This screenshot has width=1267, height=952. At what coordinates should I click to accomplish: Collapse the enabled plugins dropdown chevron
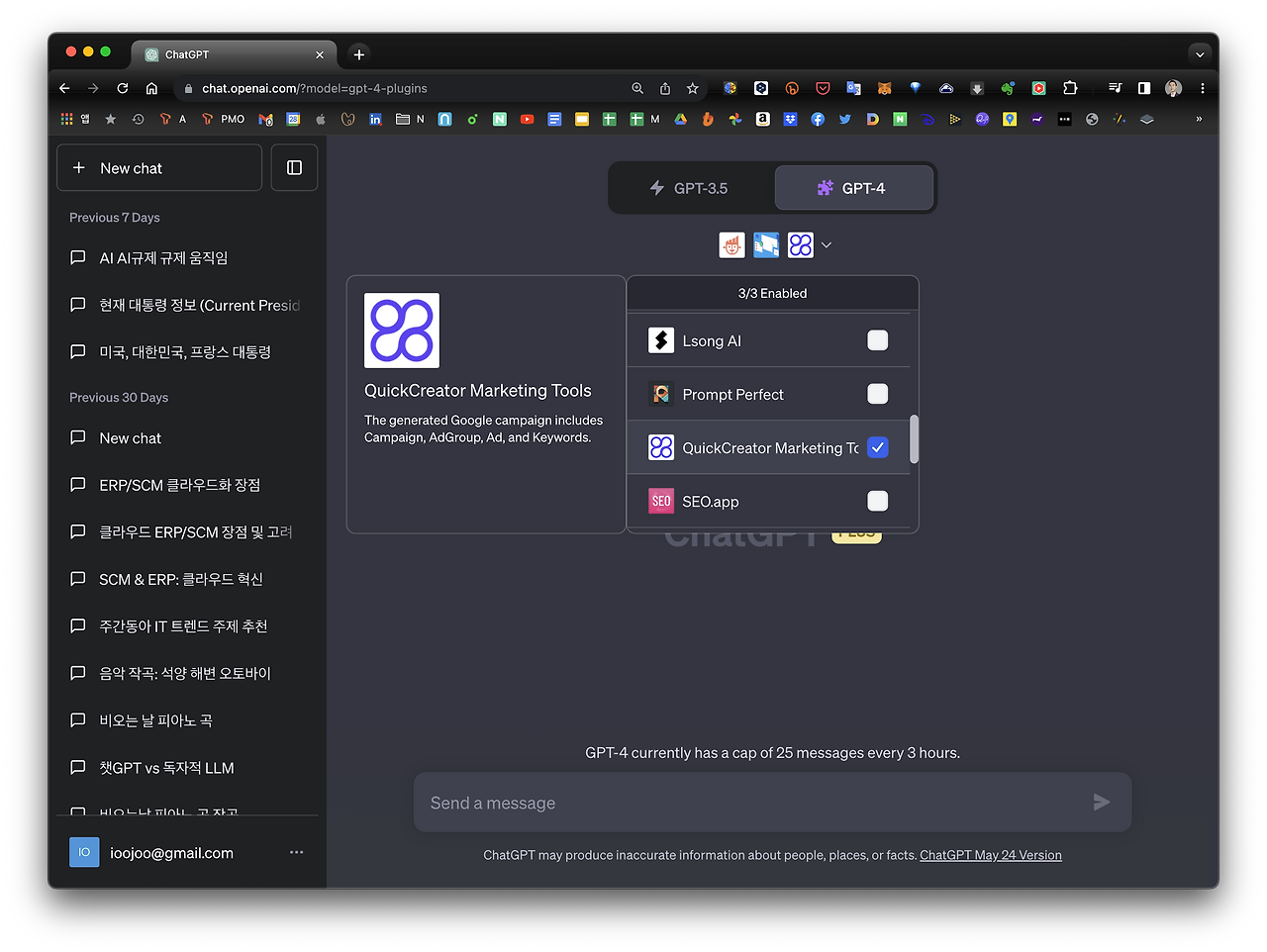click(x=827, y=245)
